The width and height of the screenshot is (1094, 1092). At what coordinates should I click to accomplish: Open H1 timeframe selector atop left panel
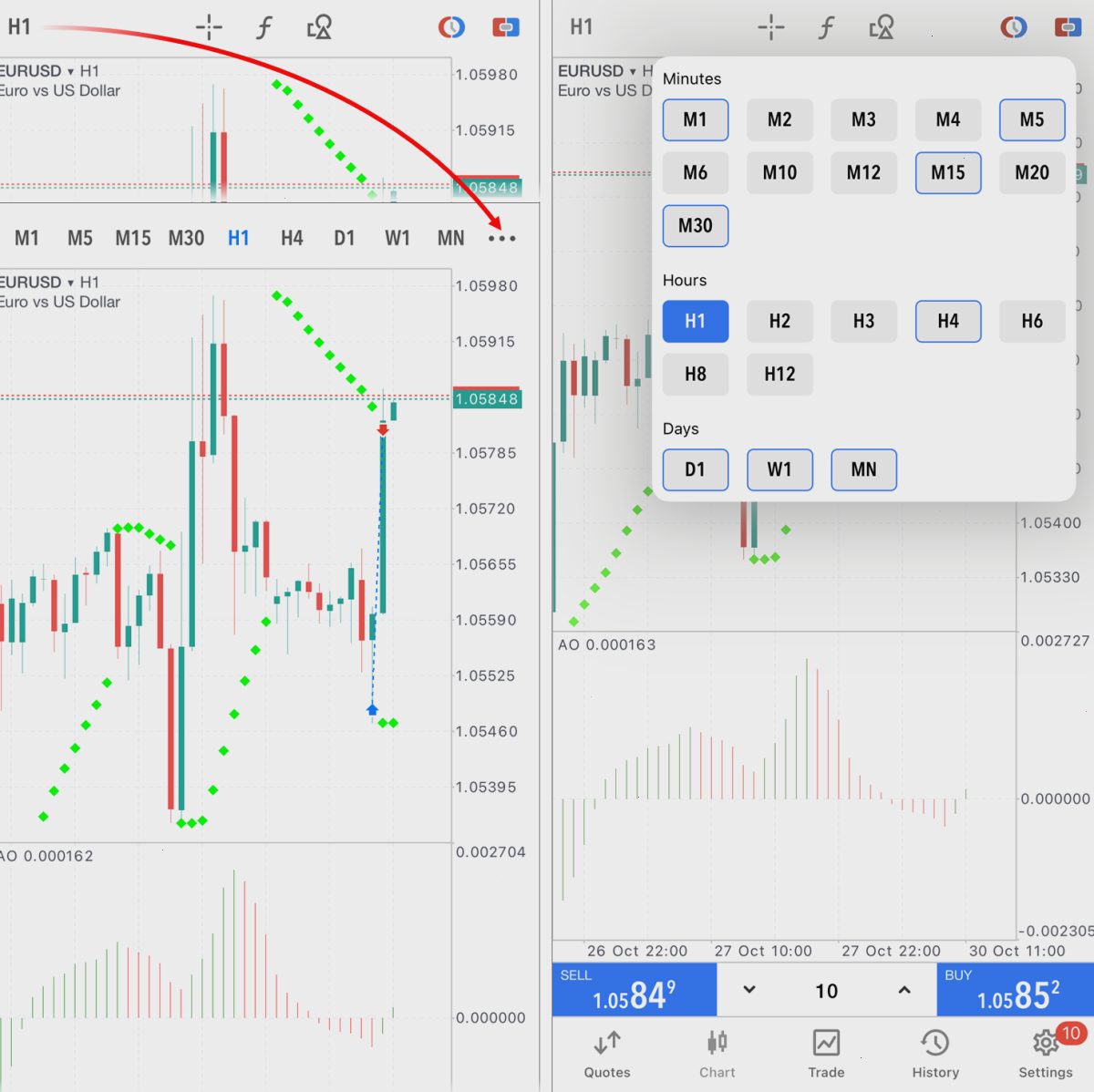click(19, 27)
